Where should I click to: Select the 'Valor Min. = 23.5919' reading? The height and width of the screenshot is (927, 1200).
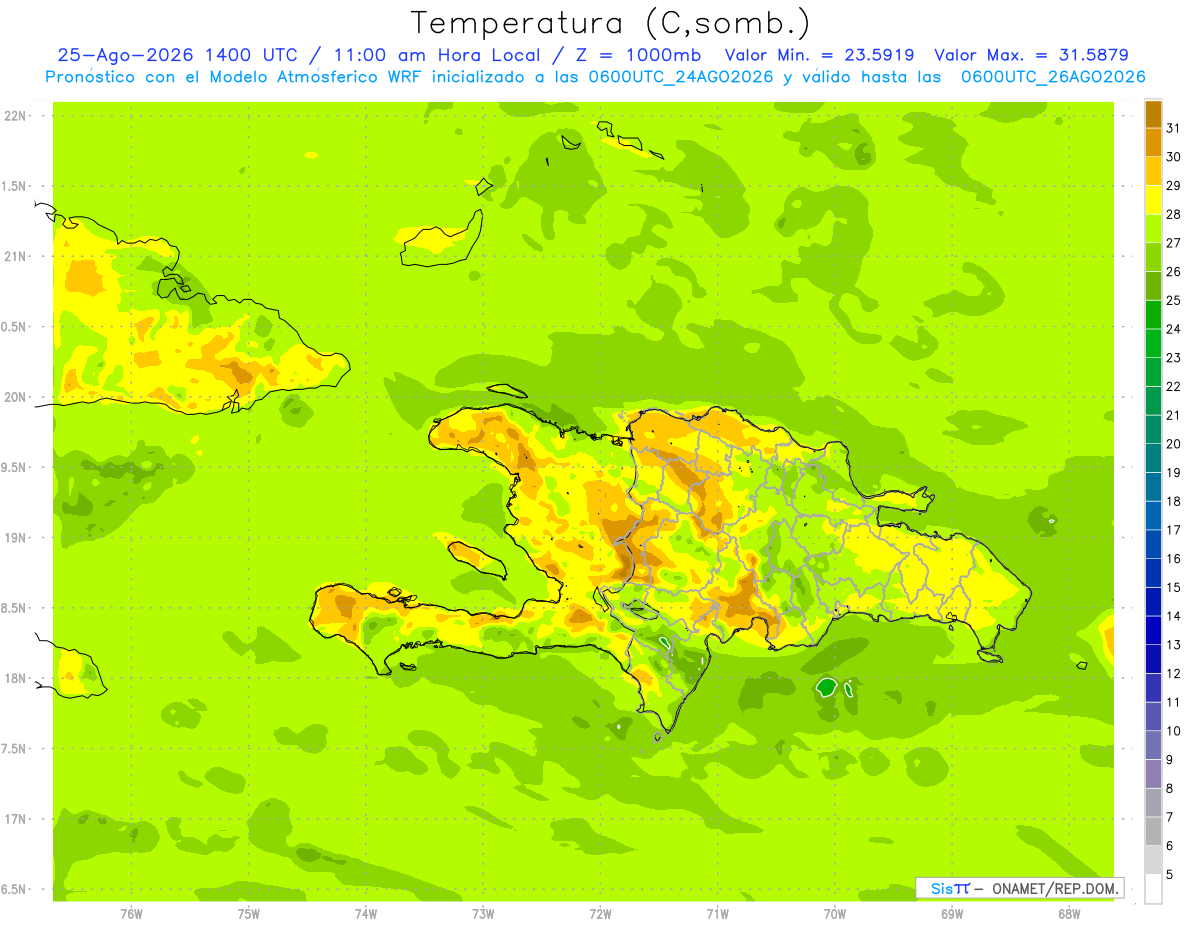click(819, 55)
